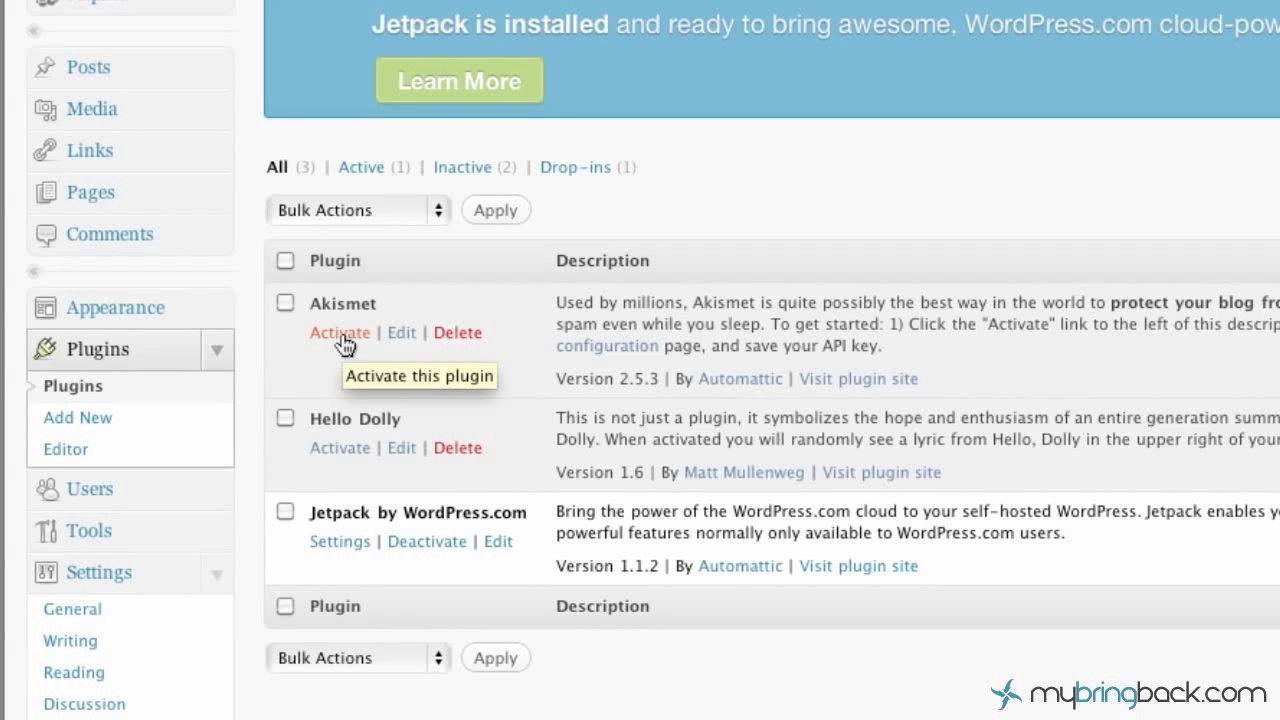Open the bottom Bulk Actions dropdown
Viewport: 1280px width, 720px height.
359,658
